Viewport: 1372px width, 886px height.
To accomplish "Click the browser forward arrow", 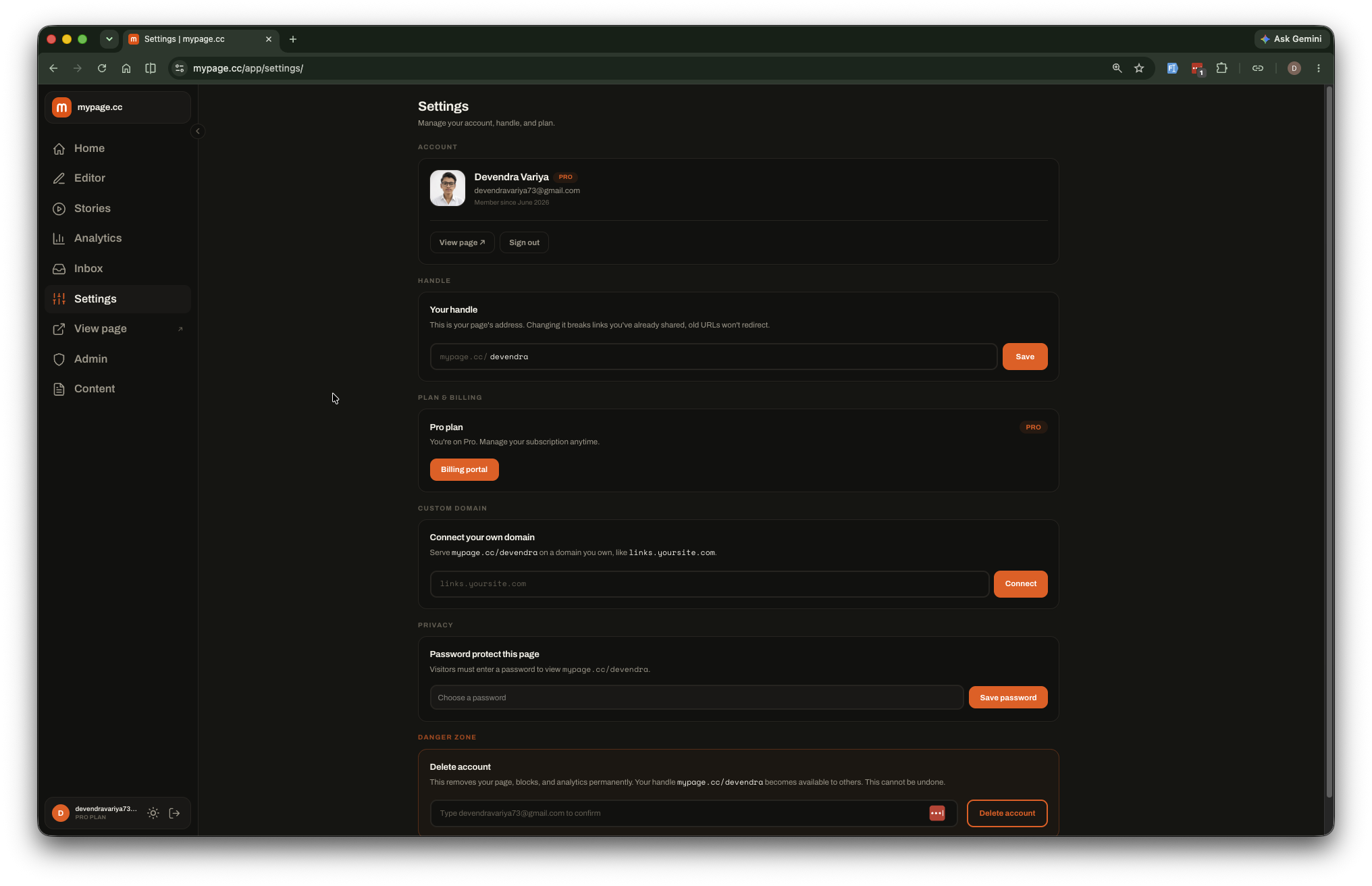I will click(78, 68).
